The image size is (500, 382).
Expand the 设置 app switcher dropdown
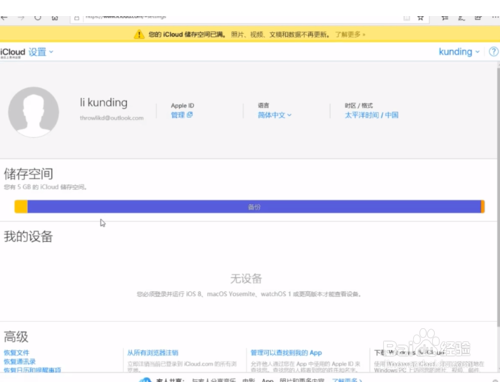[x=41, y=52]
